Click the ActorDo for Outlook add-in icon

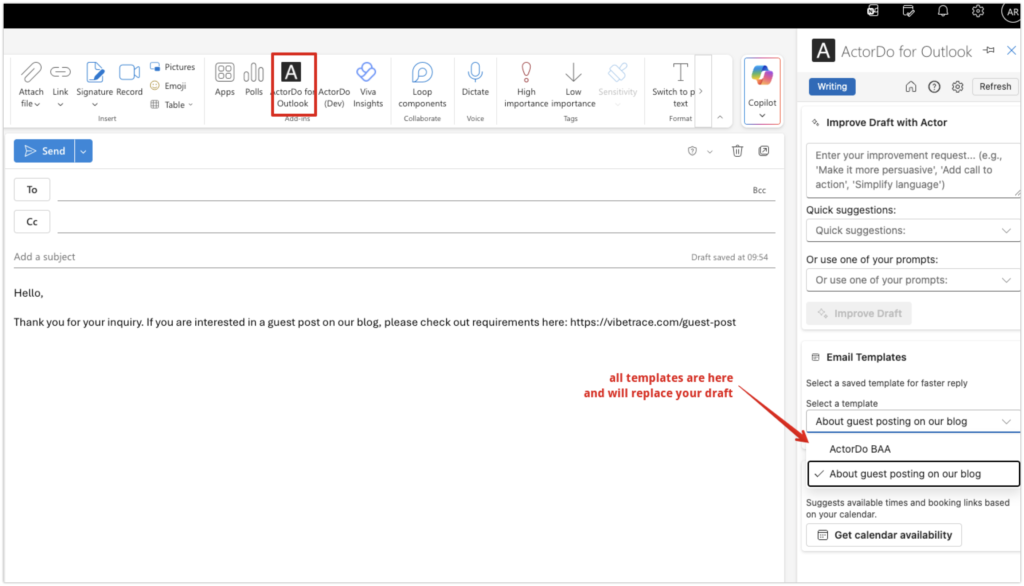tap(292, 82)
